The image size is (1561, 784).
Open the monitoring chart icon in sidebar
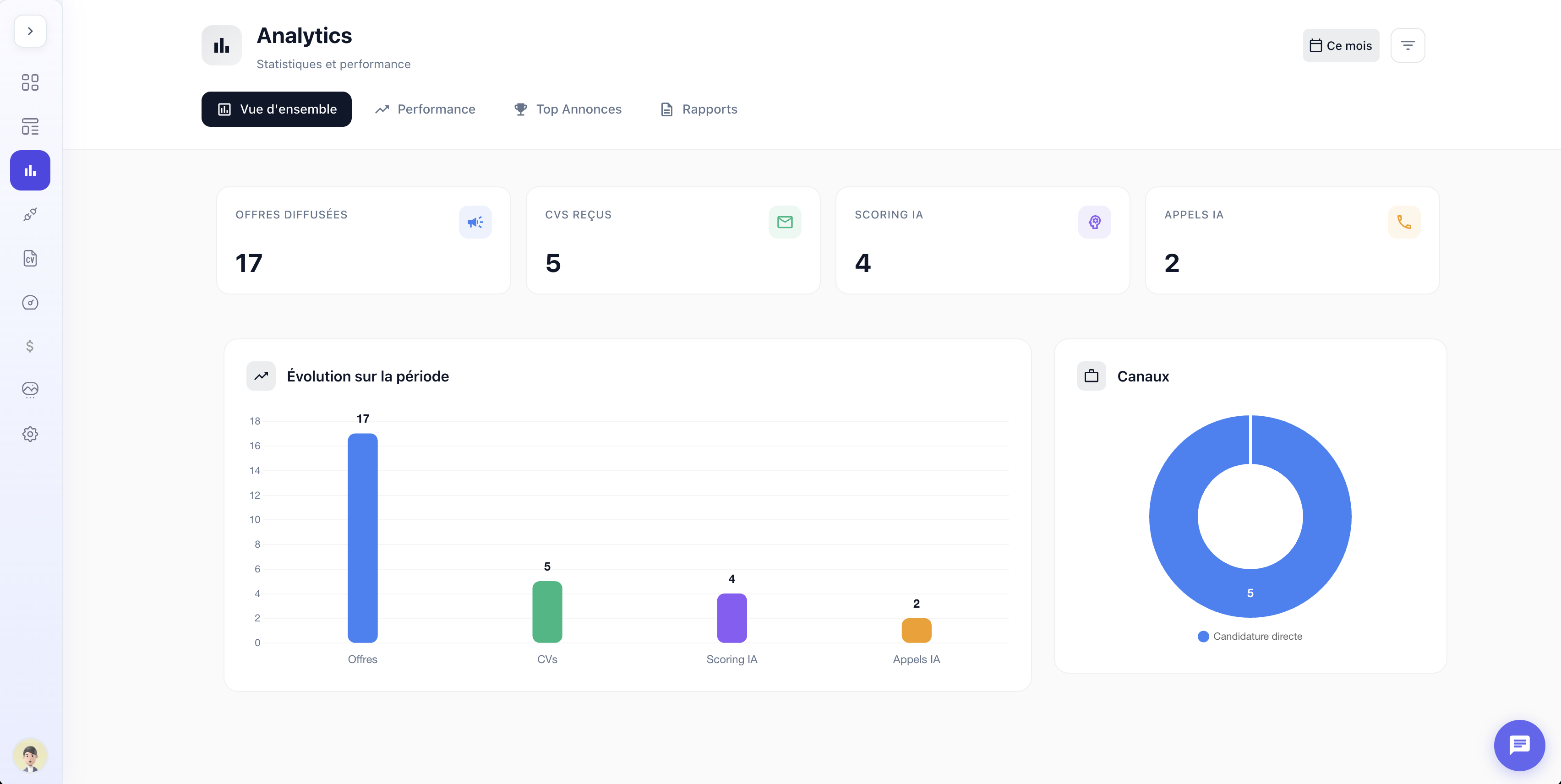(x=30, y=390)
